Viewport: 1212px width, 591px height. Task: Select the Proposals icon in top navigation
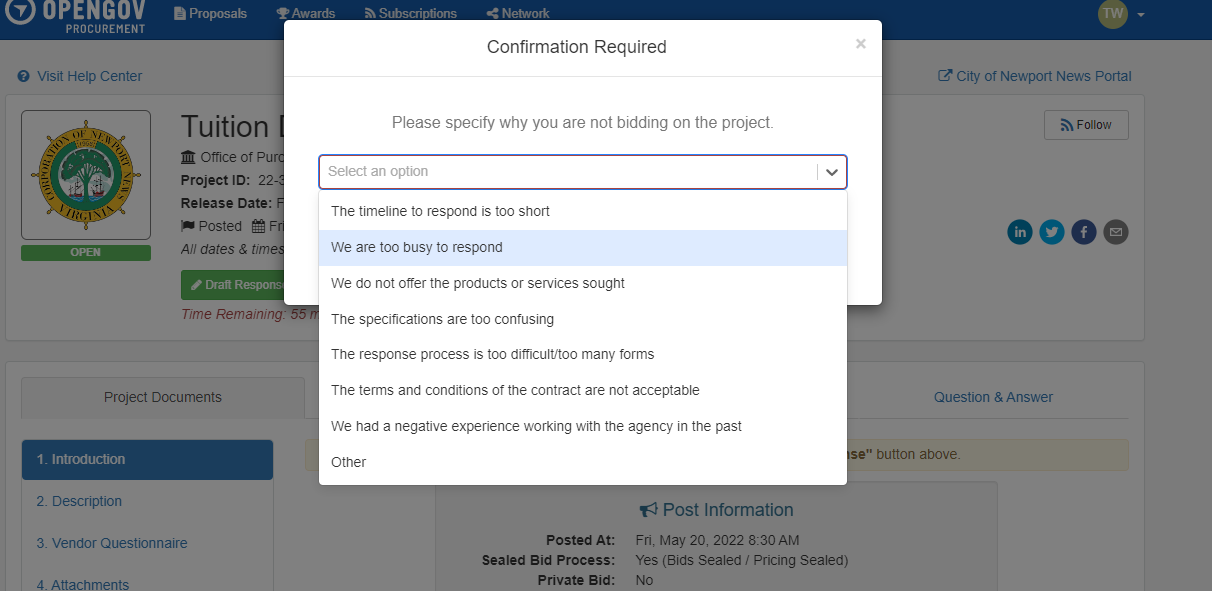pyautogui.click(x=179, y=13)
